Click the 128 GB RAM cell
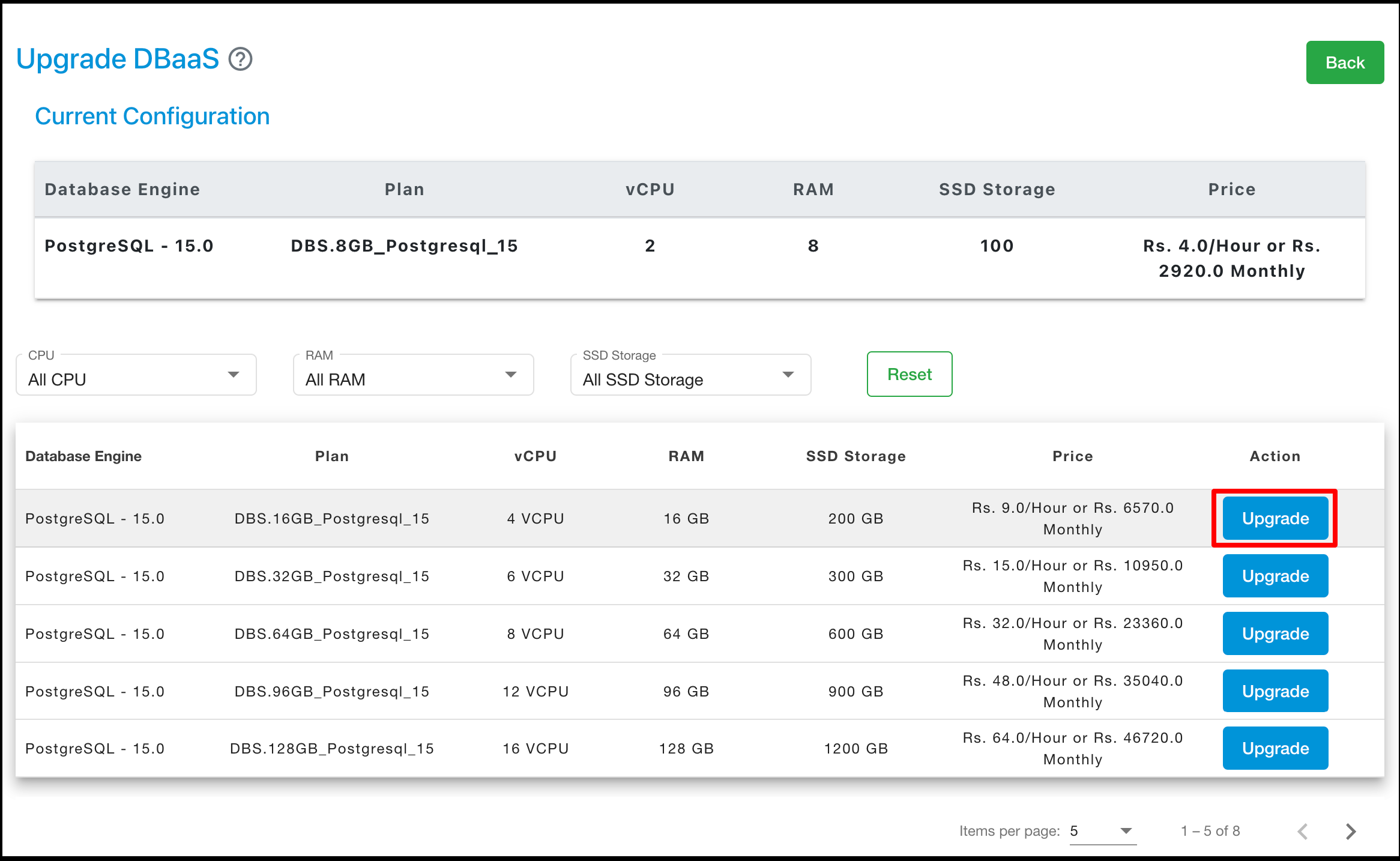 (x=686, y=748)
